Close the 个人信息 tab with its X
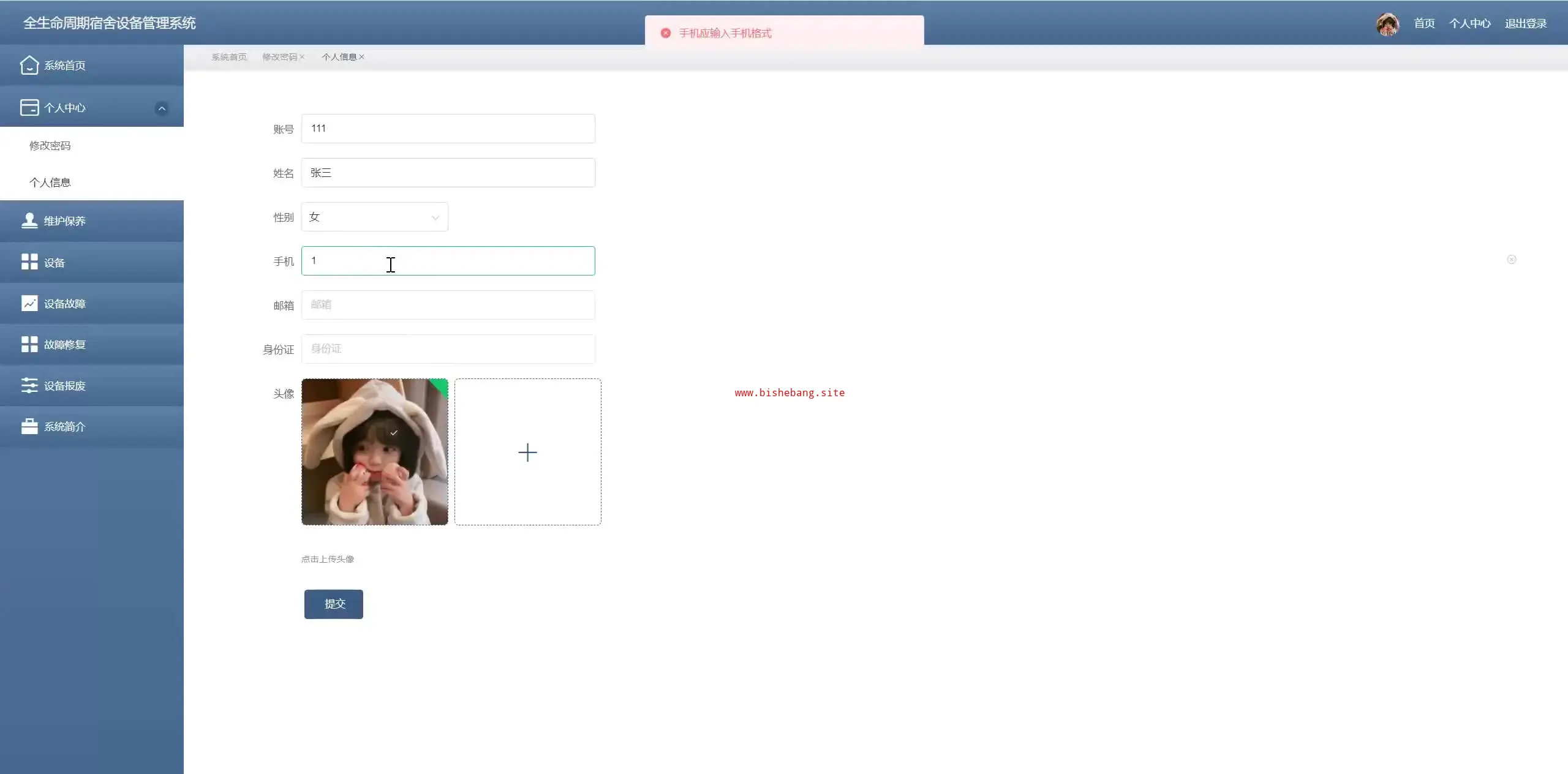 [362, 57]
